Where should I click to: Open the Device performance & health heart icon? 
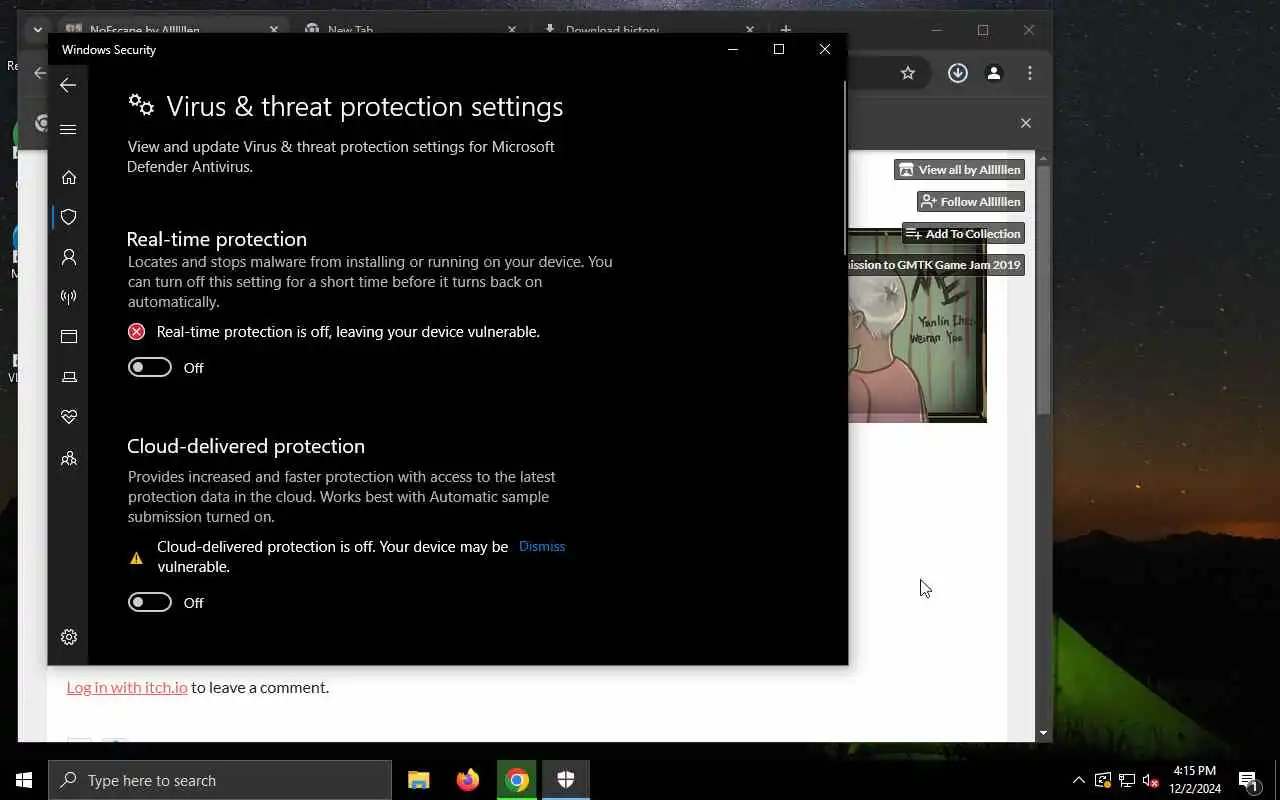(69, 417)
